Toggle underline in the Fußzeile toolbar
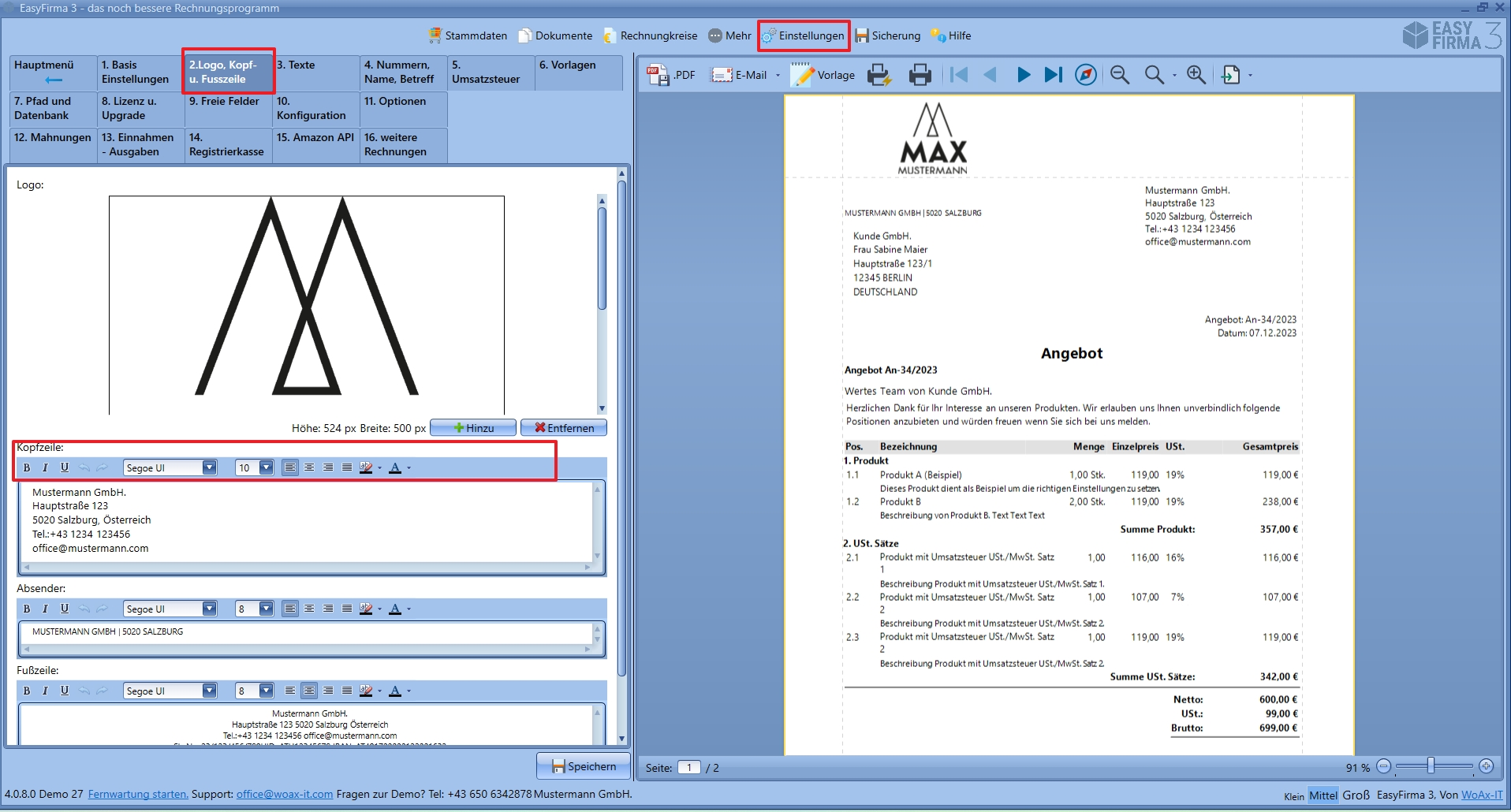 [x=65, y=691]
